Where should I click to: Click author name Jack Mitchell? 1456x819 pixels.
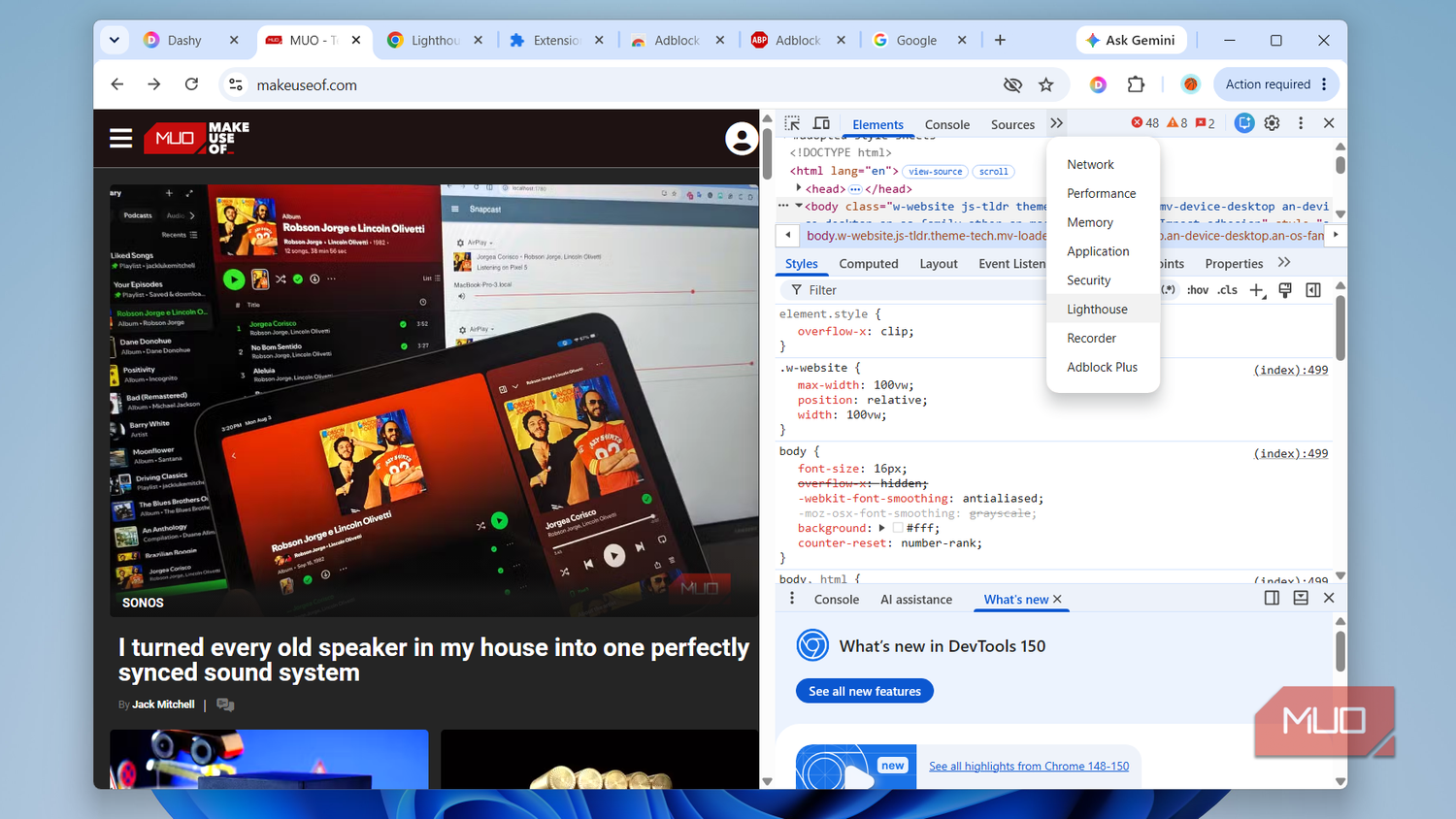[x=163, y=704]
